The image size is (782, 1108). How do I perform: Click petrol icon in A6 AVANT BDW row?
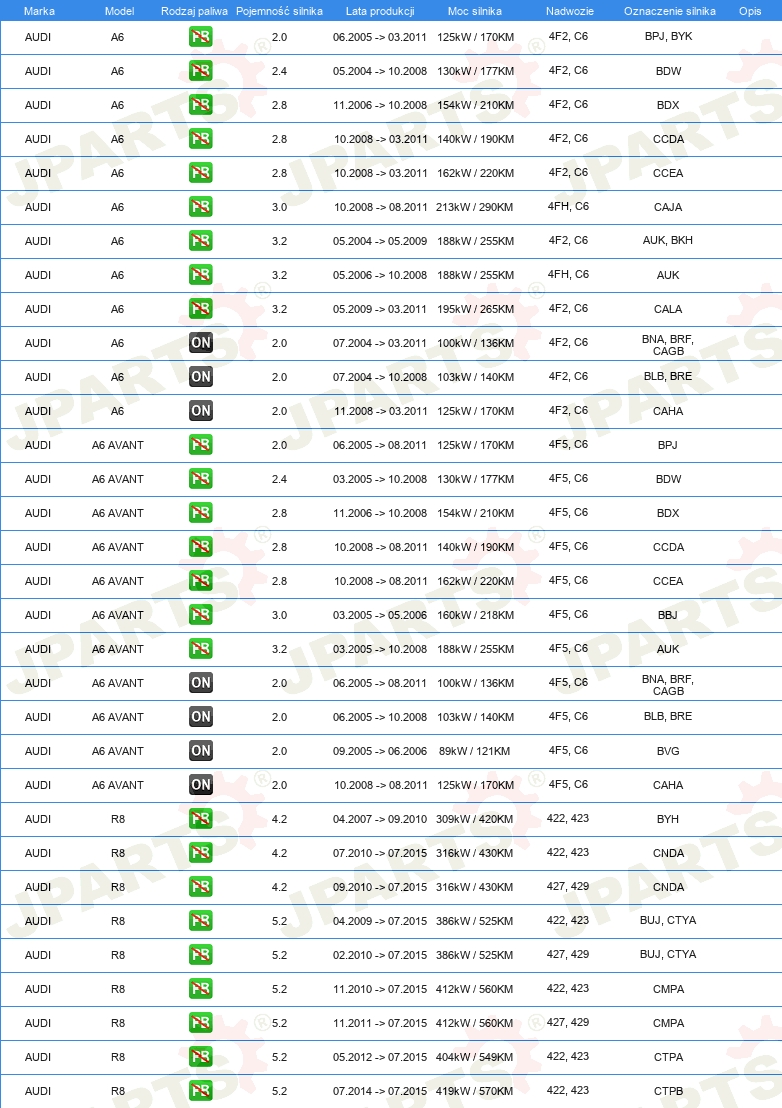(201, 478)
